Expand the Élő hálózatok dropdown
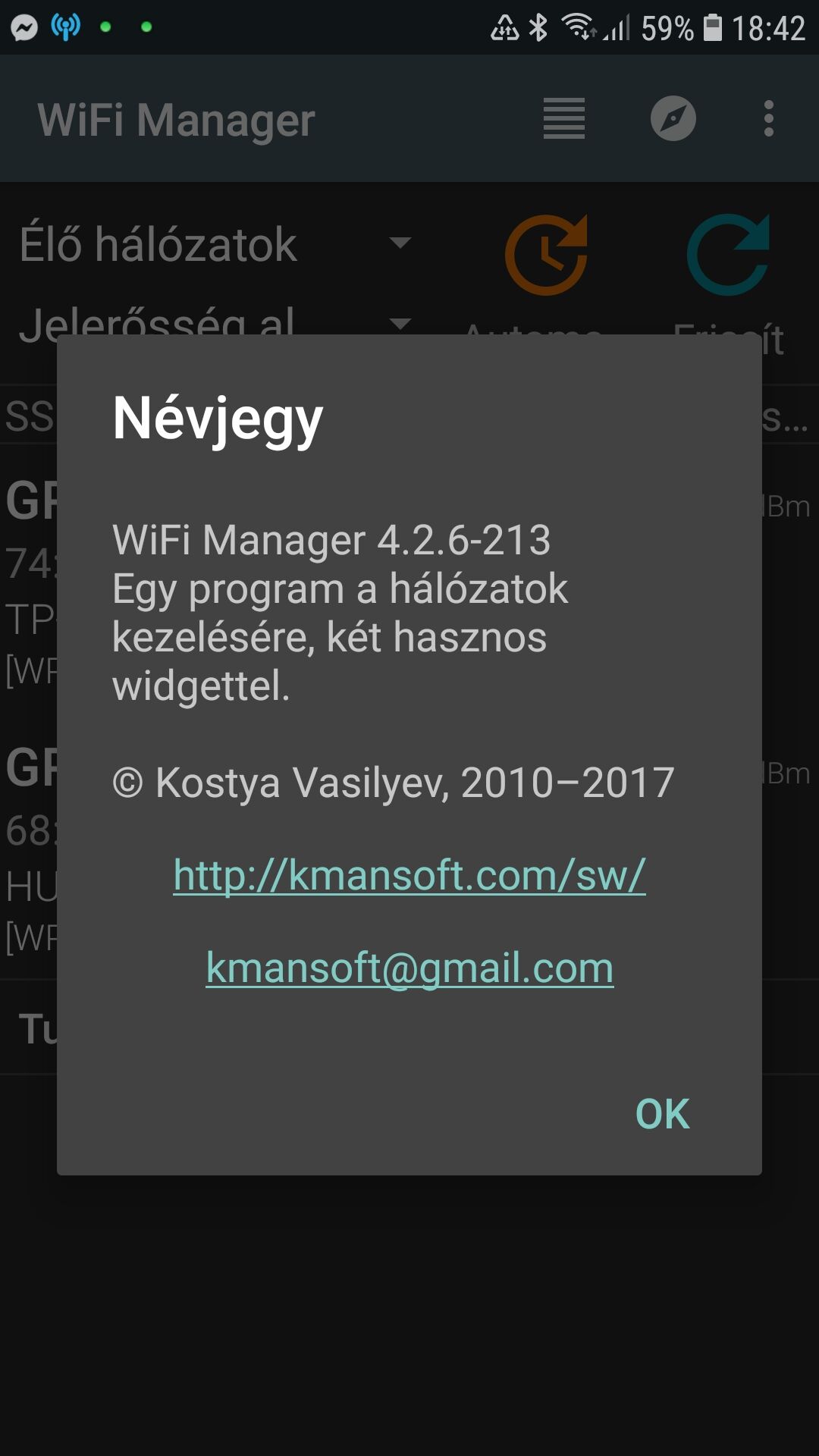 [400, 243]
